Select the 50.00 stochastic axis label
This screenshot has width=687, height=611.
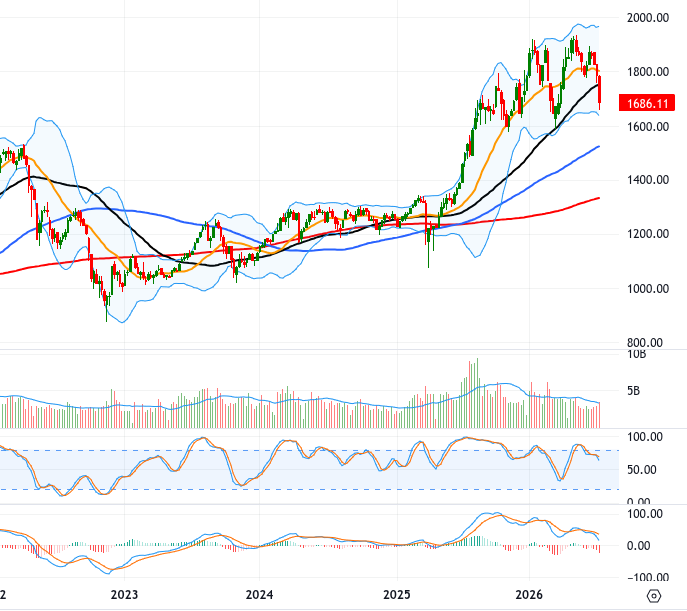pyautogui.click(x=642, y=470)
